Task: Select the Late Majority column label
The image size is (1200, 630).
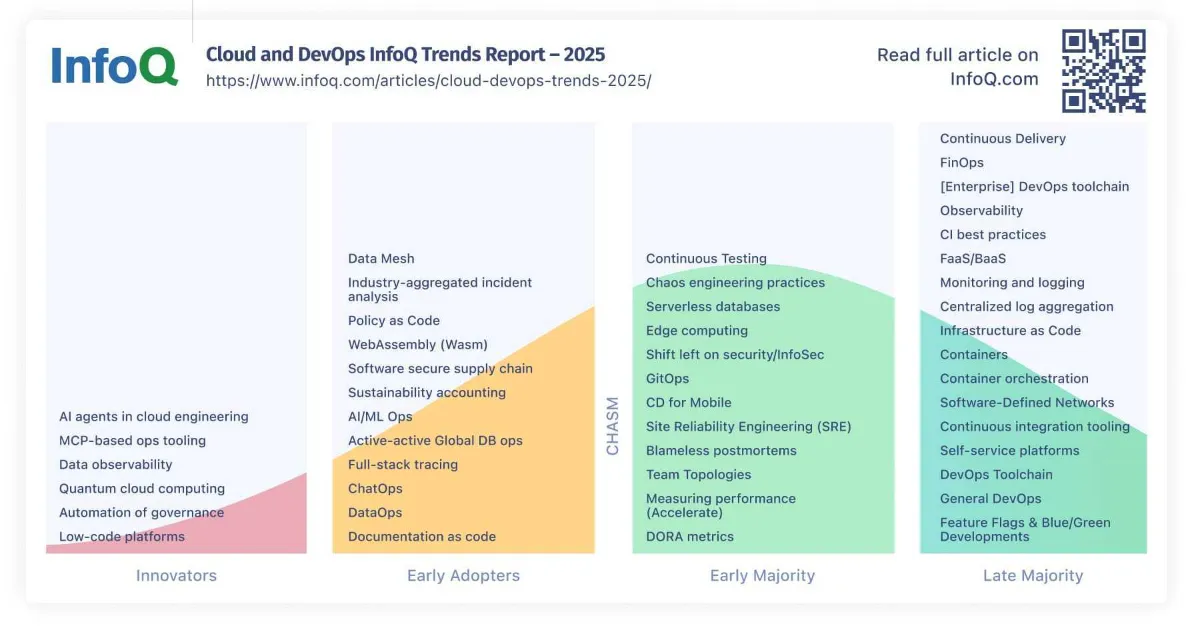Action: tap(1033, 575)
